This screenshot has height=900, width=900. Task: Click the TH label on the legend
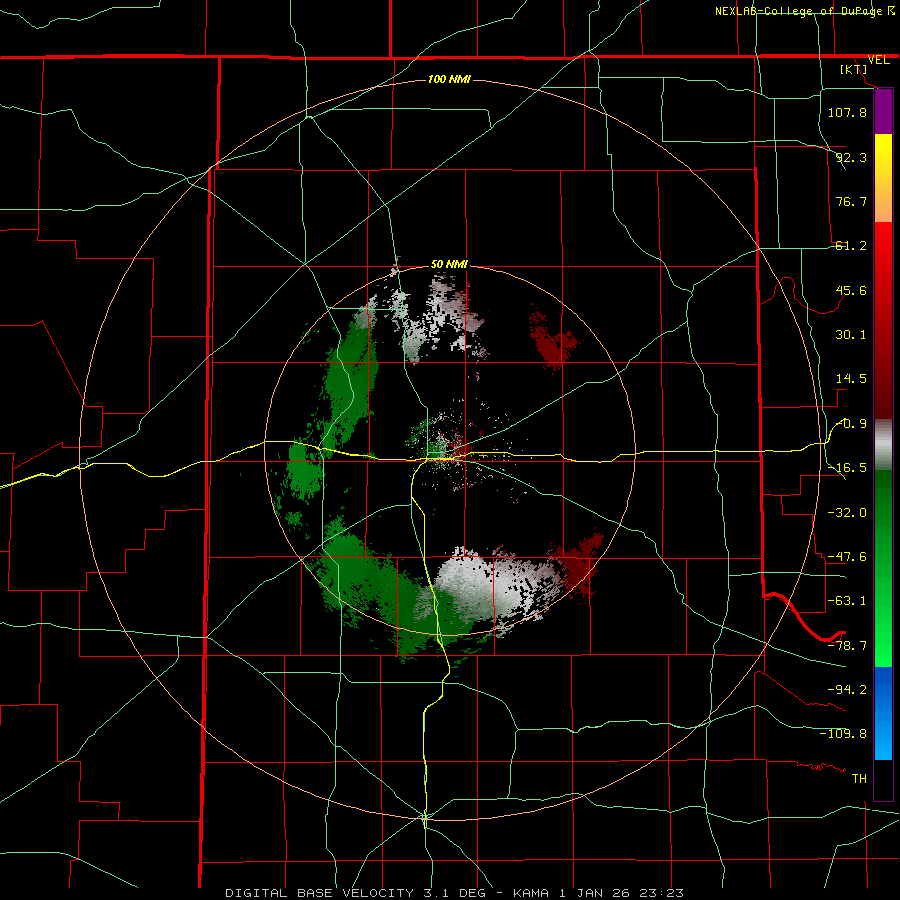859,778
